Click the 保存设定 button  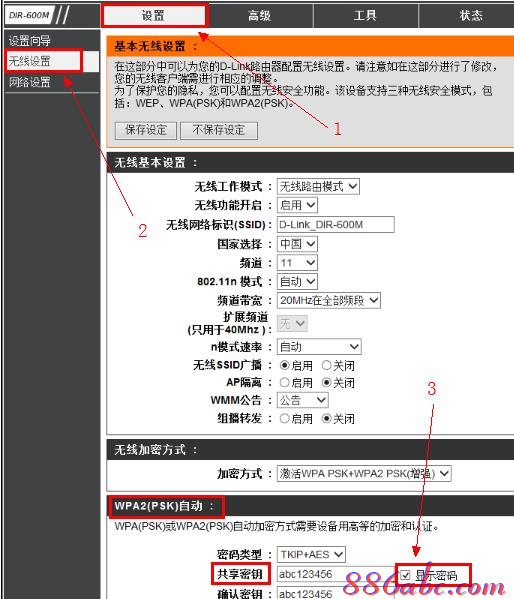[x=146, y=130]
